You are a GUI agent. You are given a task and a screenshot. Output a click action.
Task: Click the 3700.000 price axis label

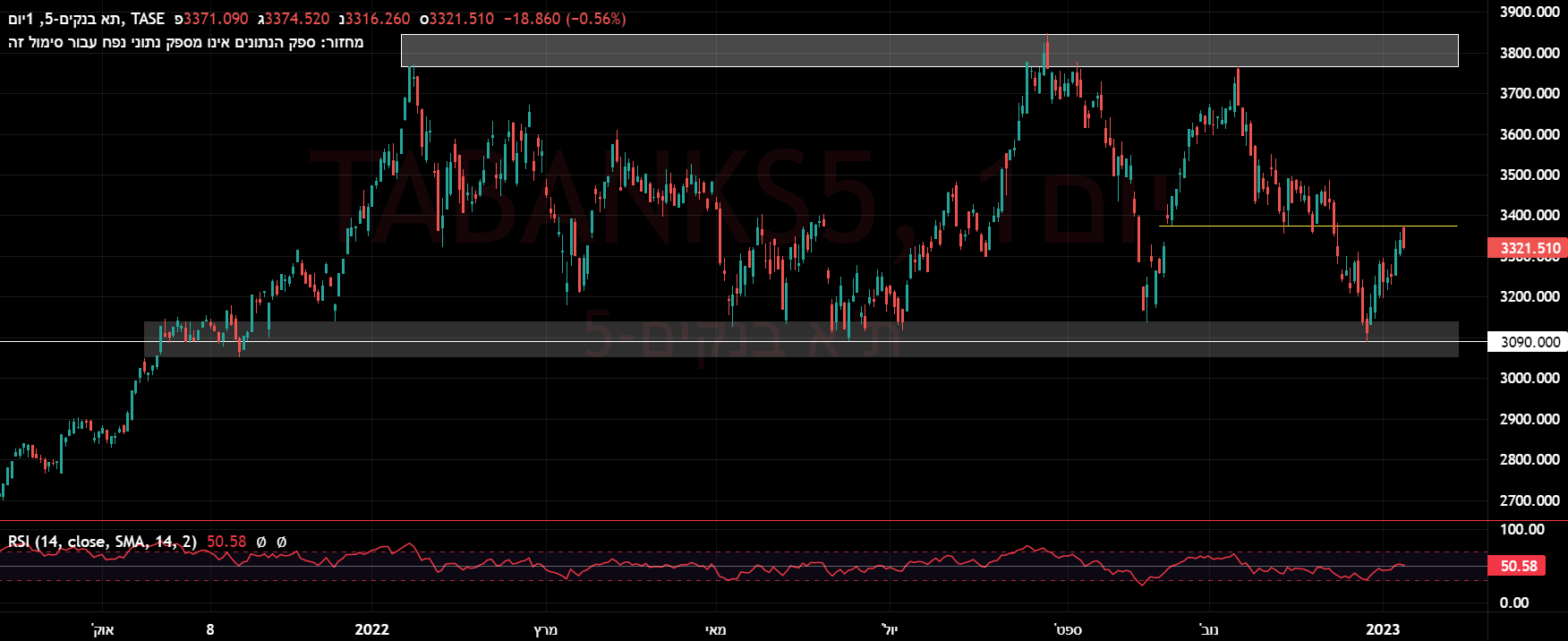[1530, 93]
